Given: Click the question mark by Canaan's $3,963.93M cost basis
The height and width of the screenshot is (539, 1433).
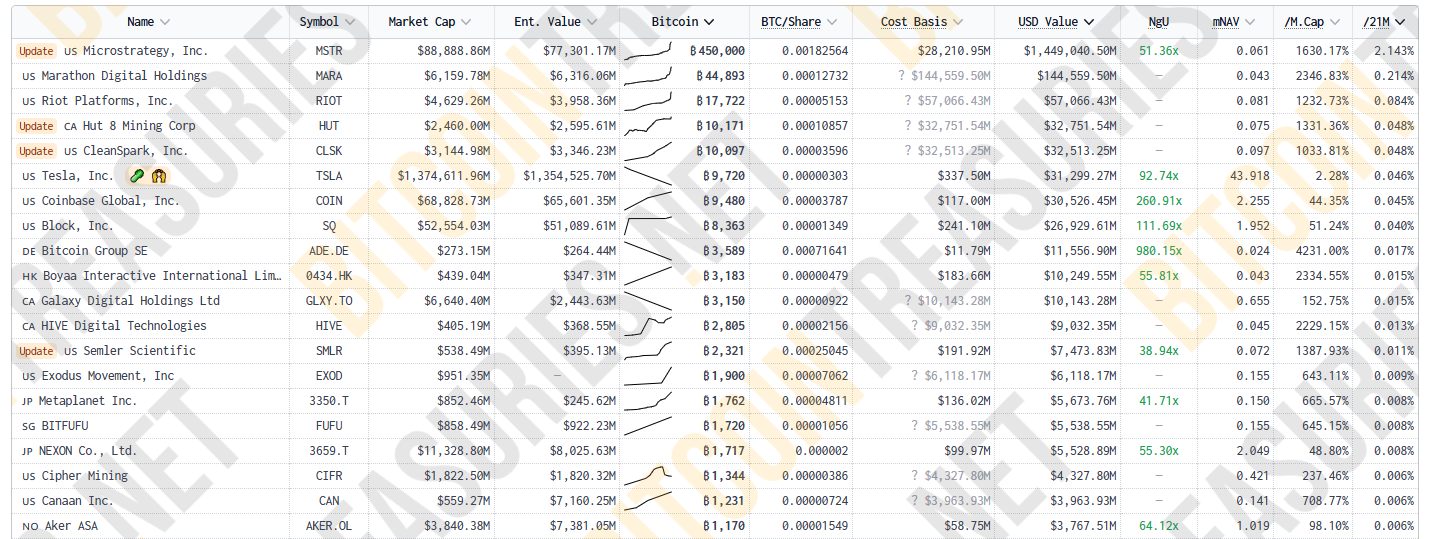Looking at the screenshot, I should tap(915, 501).
